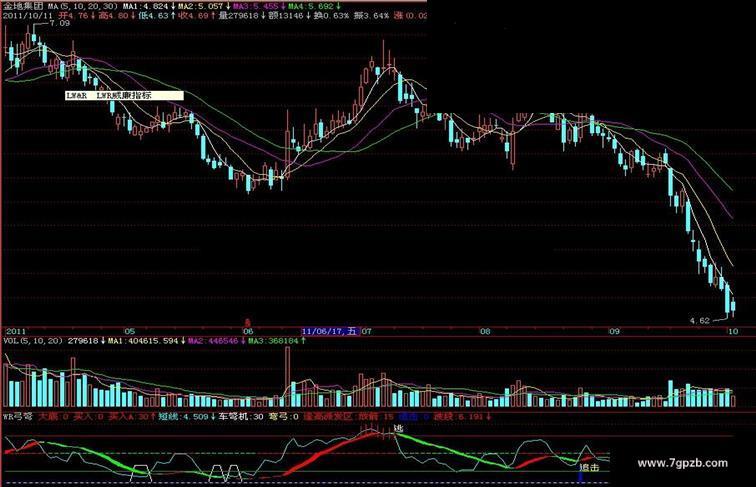The image size is (756, 487).
Task: Click the 2011/10/11 date value
Action: 27,15
